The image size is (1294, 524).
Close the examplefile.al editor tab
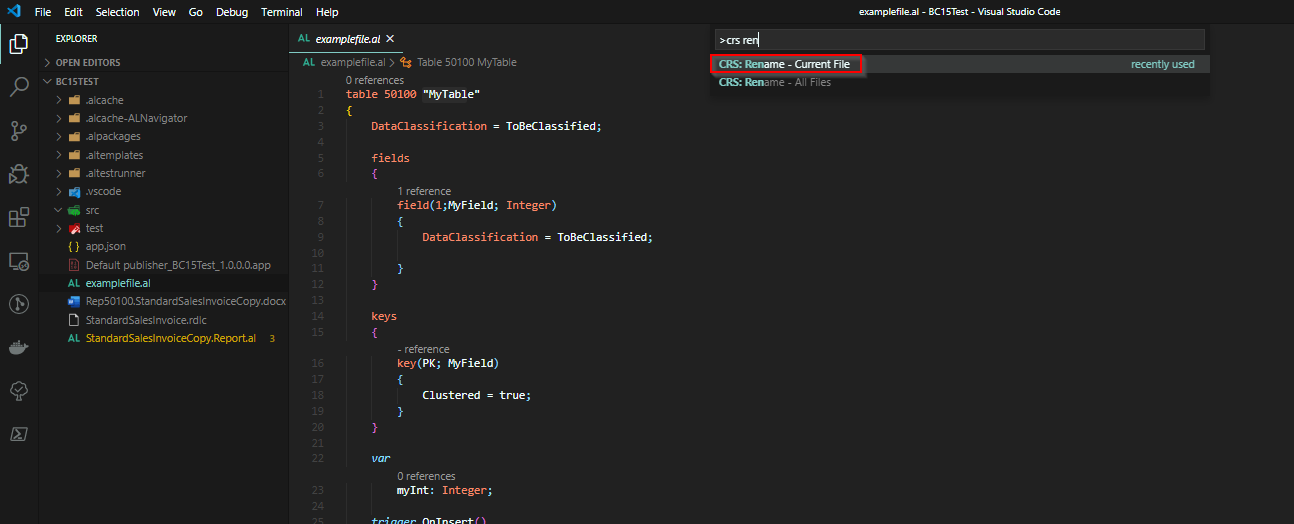pos(390,39)
